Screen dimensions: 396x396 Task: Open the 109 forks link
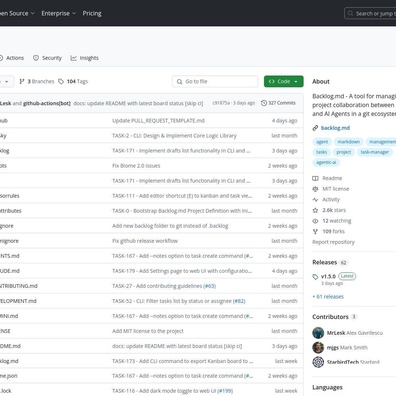[x=333, y=231]
